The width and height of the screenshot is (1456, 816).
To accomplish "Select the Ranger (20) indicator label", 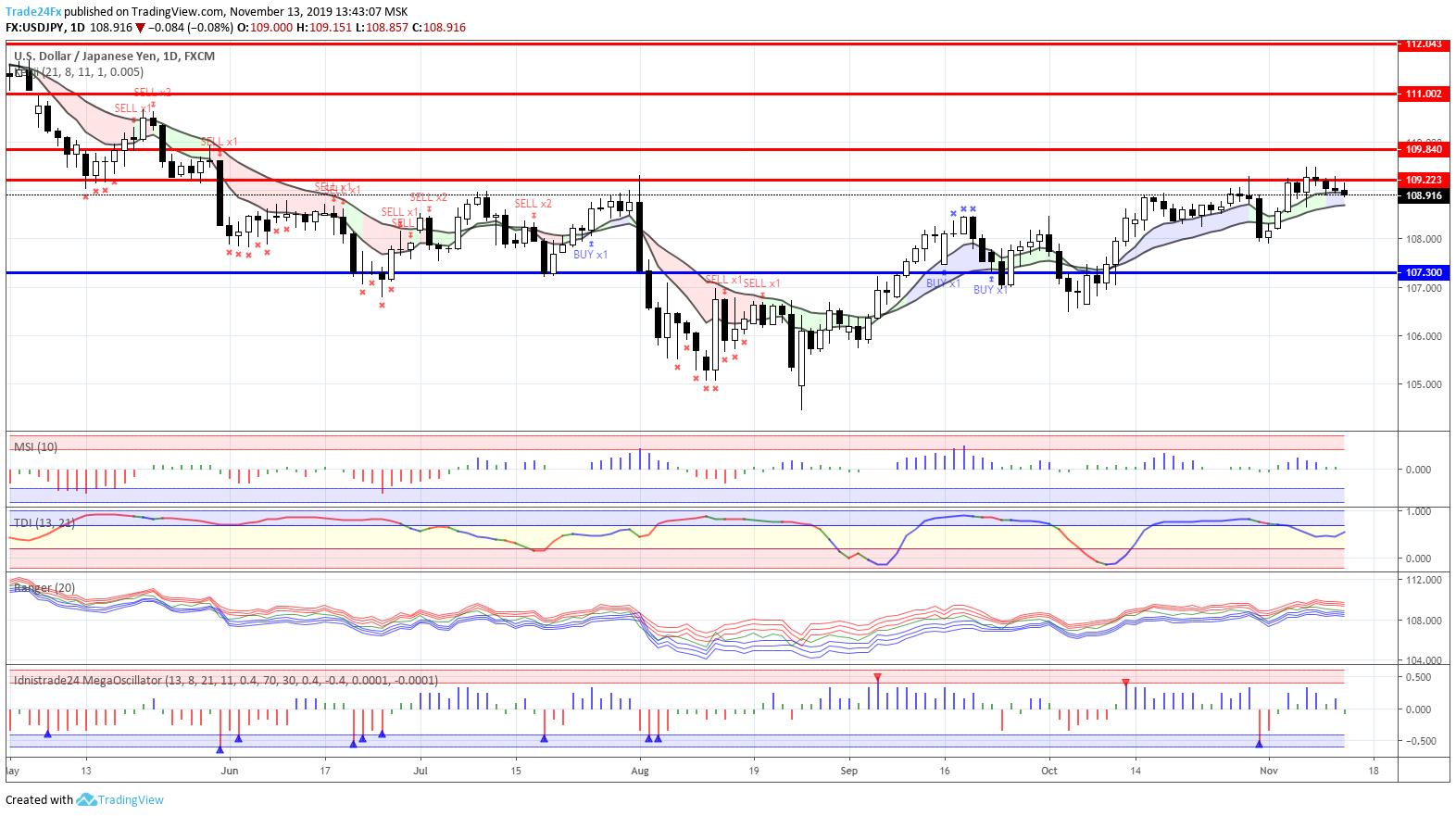I will click(x=44, y=587).
